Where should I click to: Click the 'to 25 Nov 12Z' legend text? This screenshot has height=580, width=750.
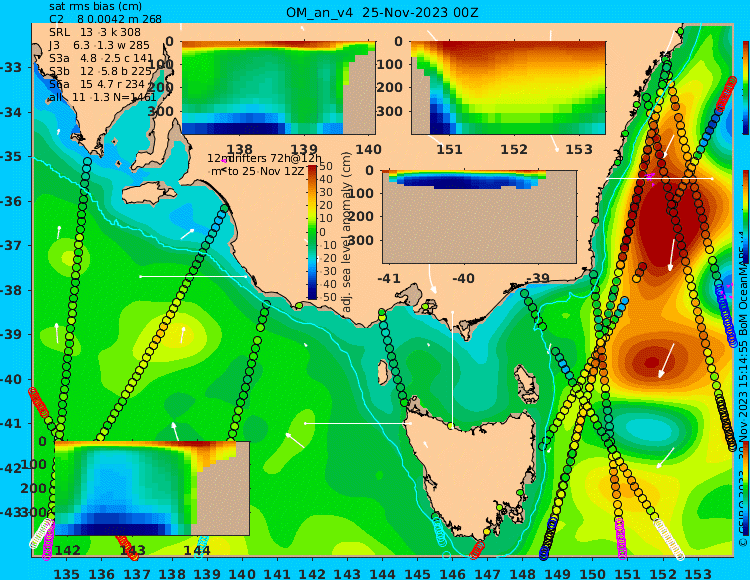(x=265, y=171)
